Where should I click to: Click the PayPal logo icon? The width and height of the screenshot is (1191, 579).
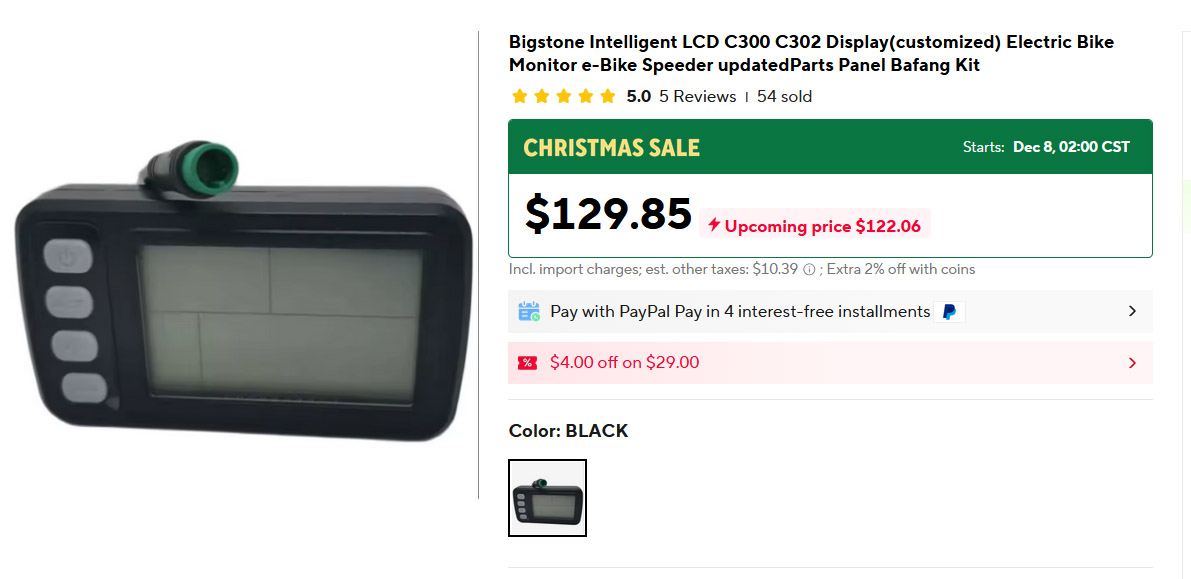point(947,311)
